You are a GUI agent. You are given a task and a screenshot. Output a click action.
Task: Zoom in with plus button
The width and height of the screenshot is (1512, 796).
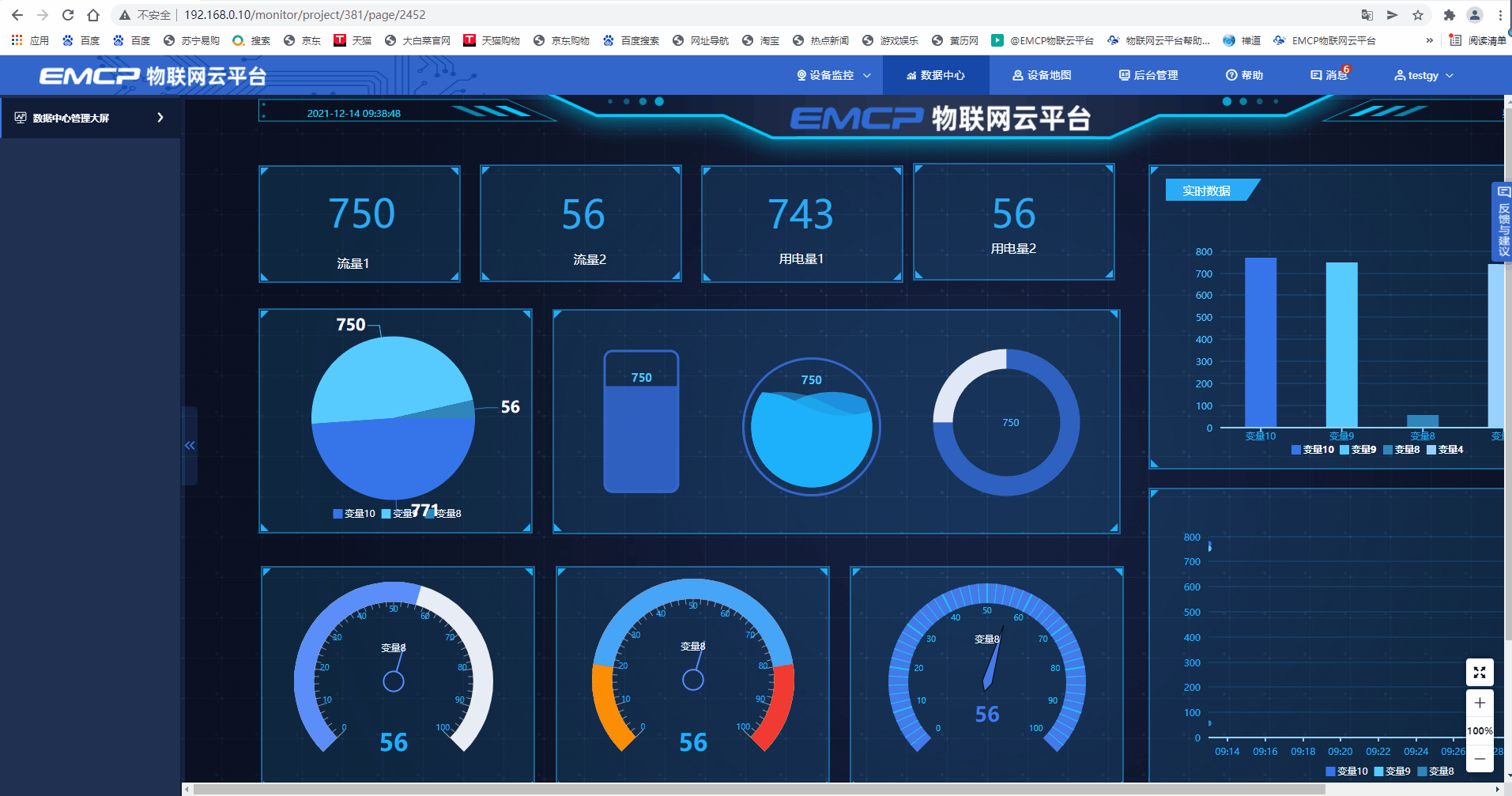pyautogui.click(x=1480, y=703)
